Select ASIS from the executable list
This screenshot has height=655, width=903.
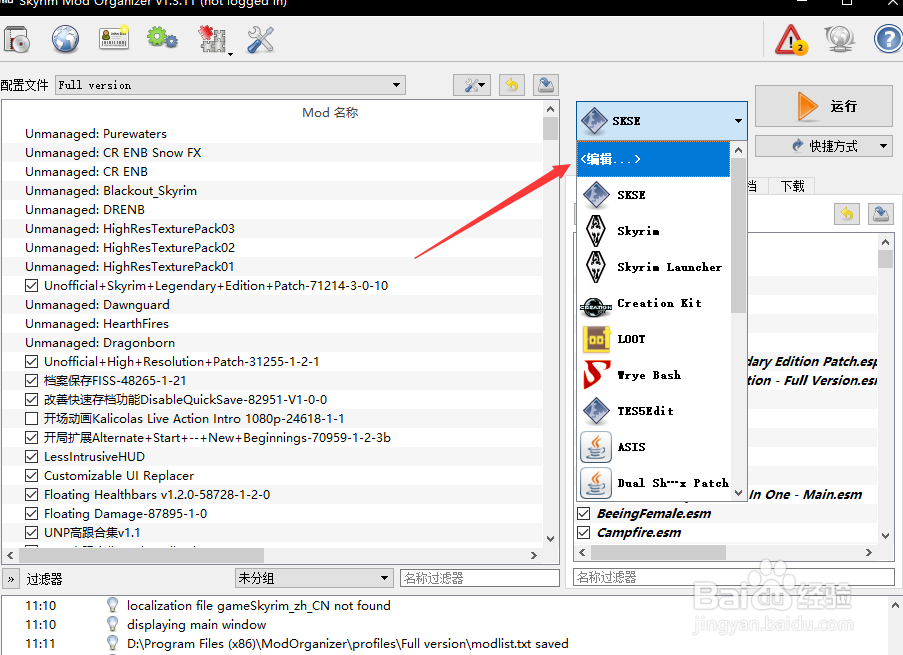[x=654, y=447]
